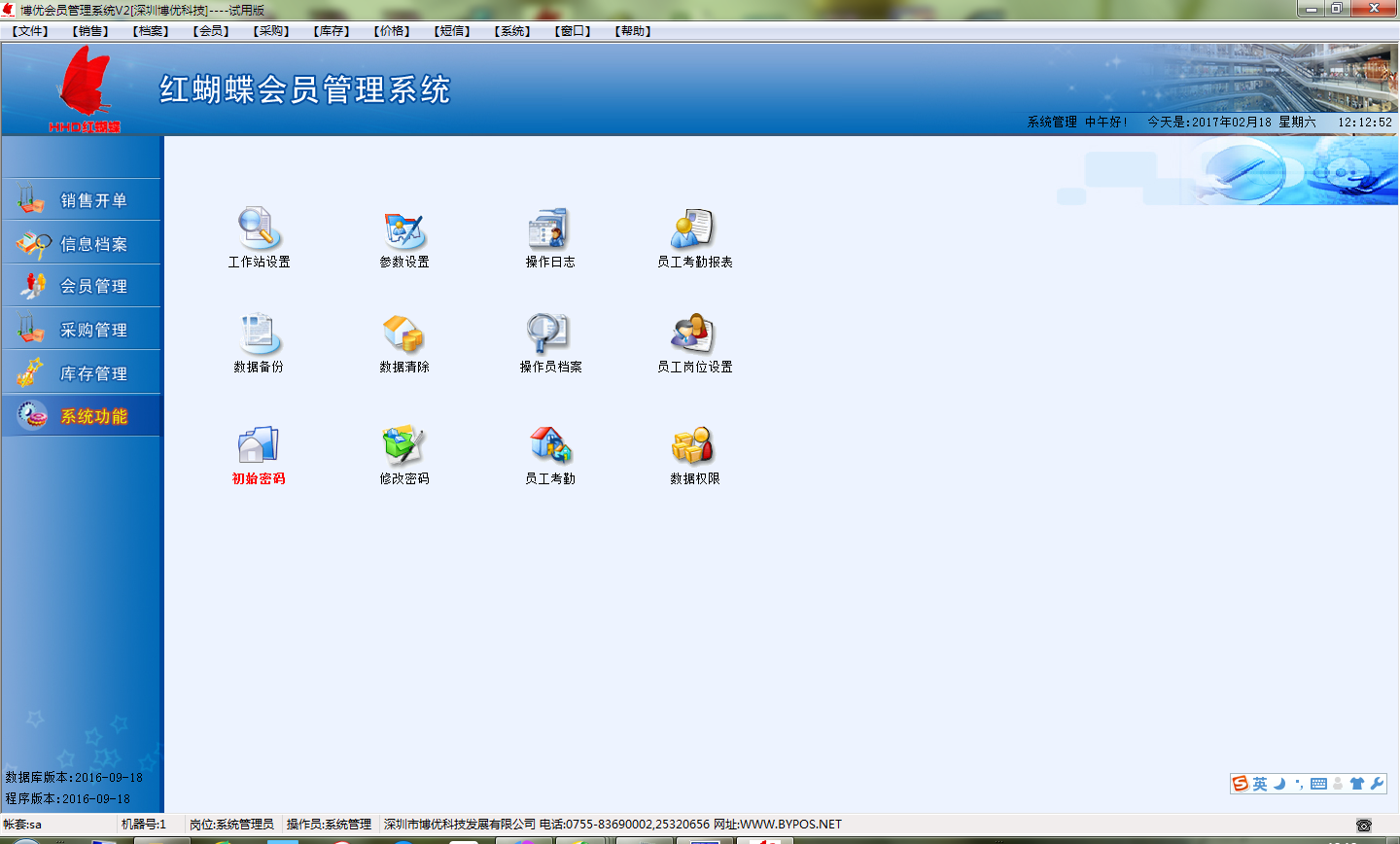Click the 帐套:sa status bar entry
The image size is (1400, 844).
(x=22, y=825)
